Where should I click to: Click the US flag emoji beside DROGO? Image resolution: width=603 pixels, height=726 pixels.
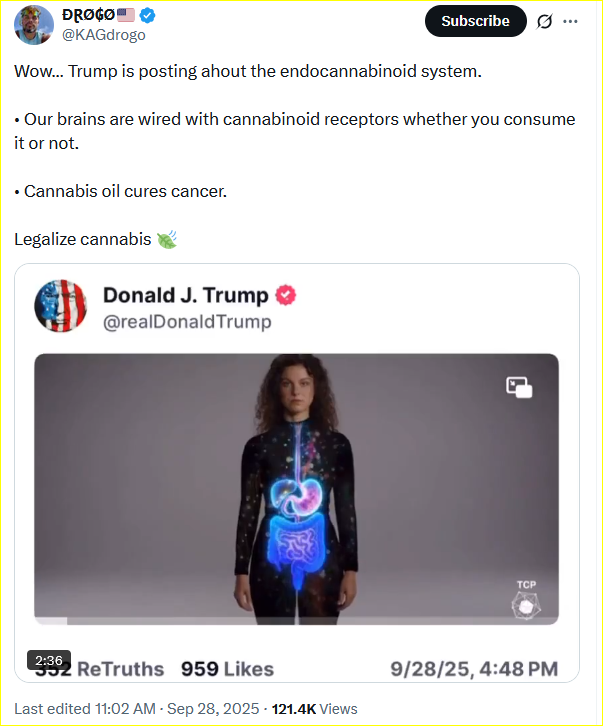coord(126,15)
